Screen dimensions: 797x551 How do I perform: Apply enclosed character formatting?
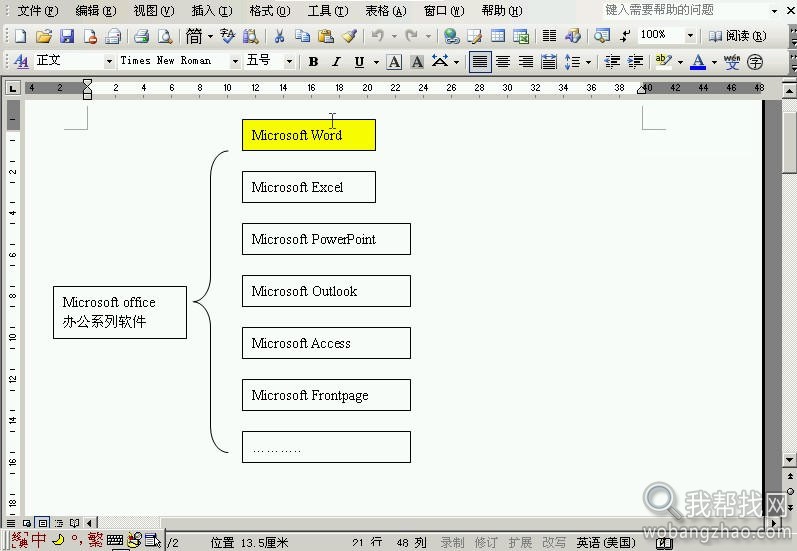[x=755, y=62]
